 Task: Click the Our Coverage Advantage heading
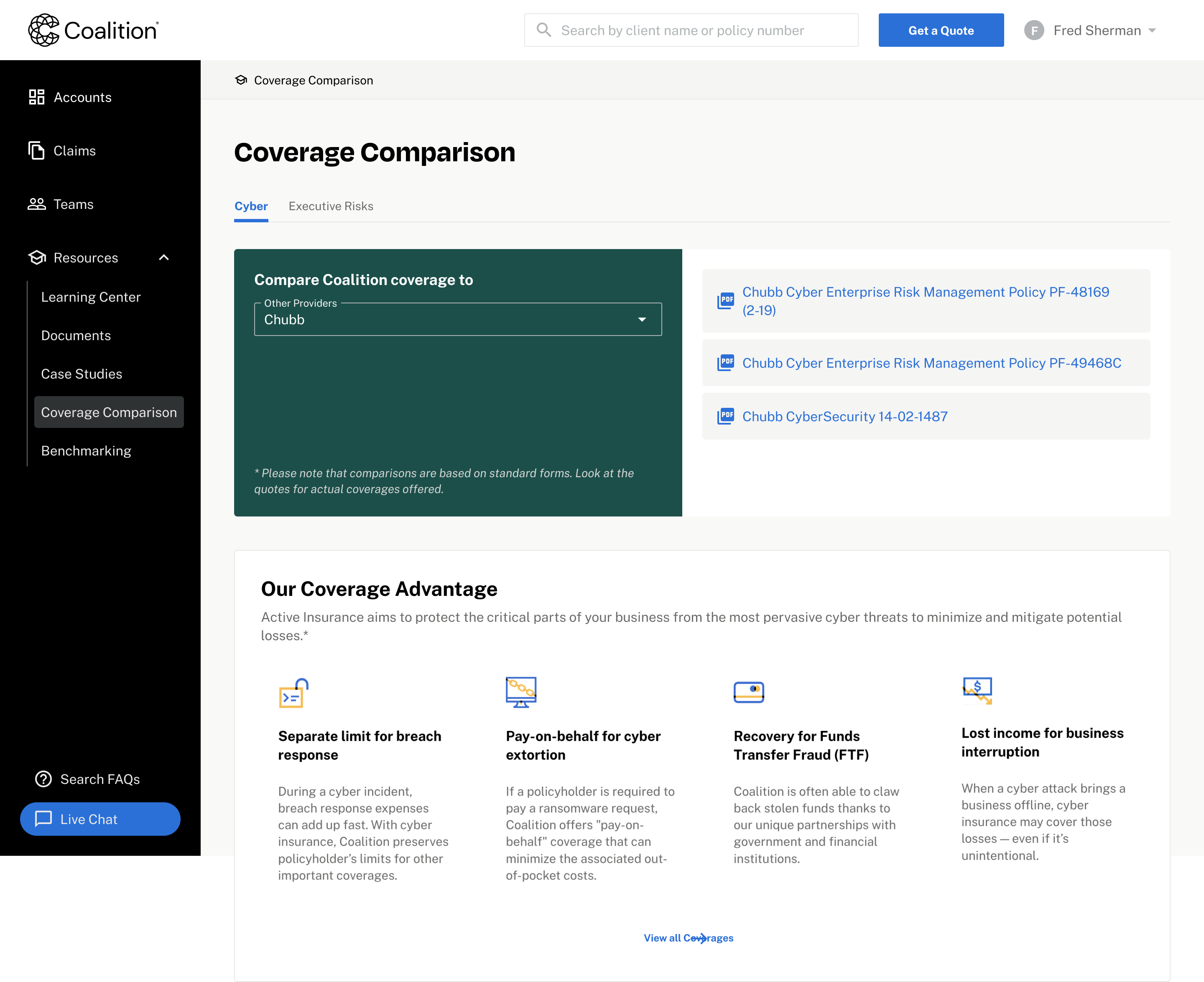click(x=379, y=589)
